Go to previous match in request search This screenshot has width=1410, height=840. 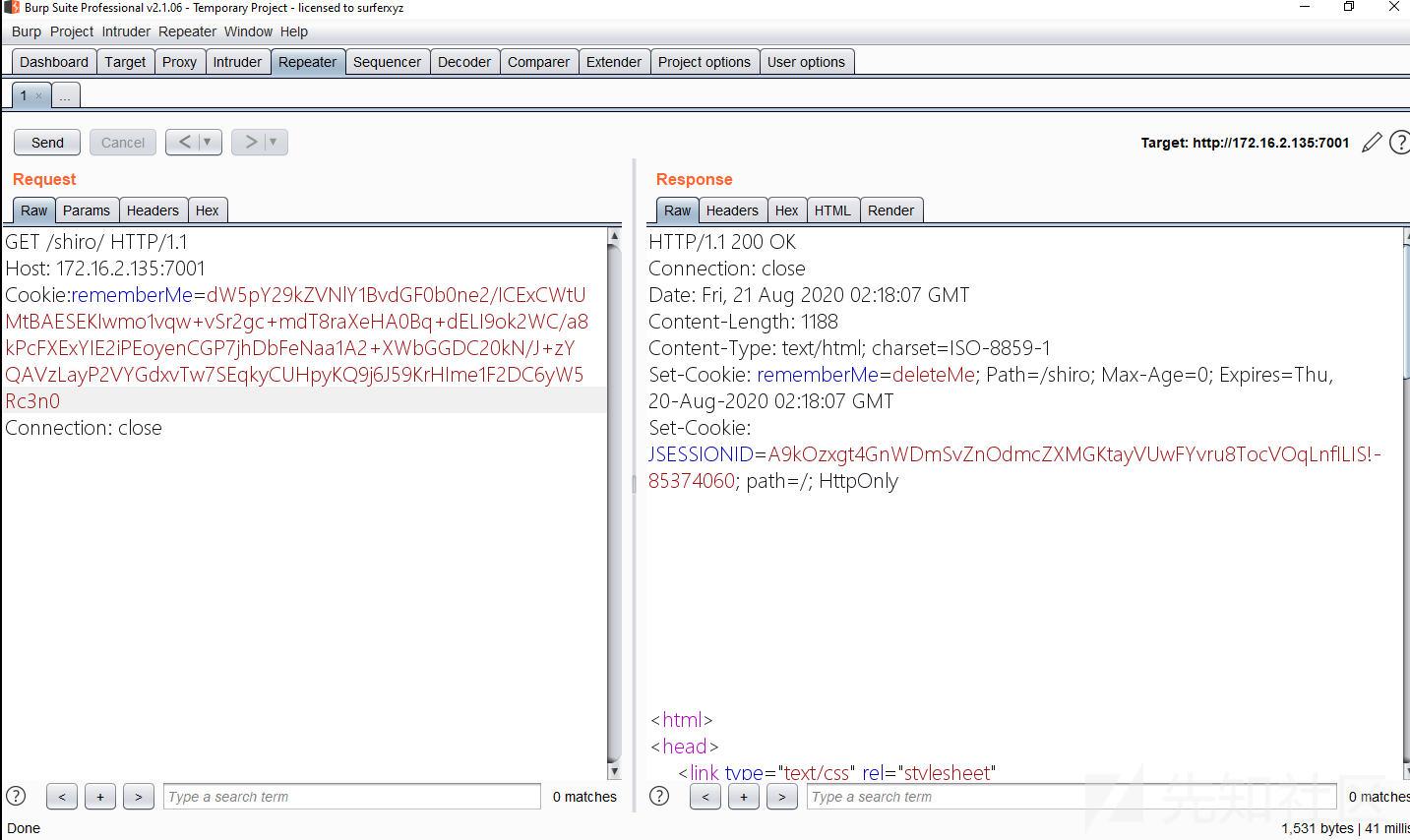pos(62,797)
